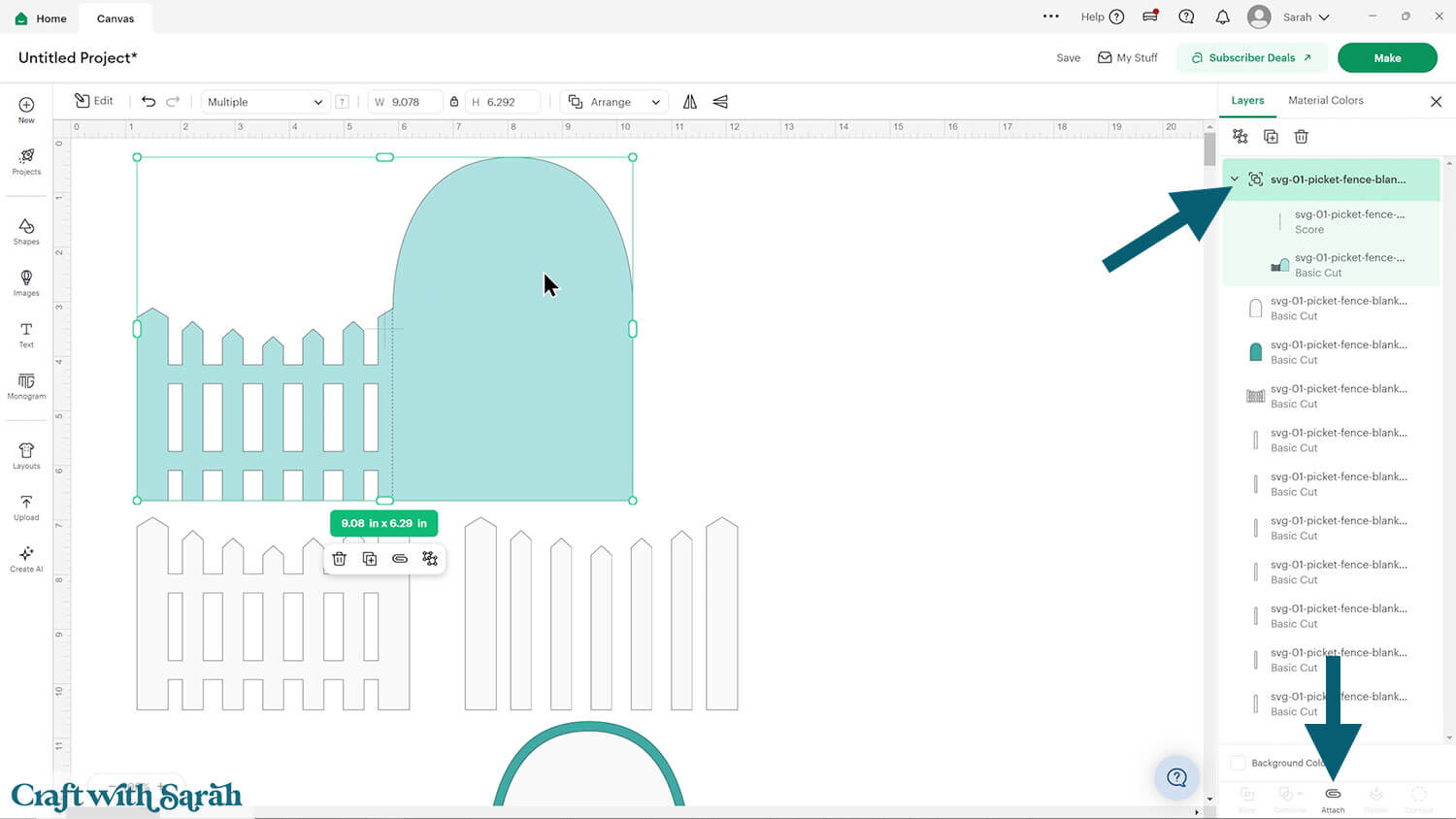Collapse the svg-01-picket-fence group layer
The height and width of the screenshot is (819, 1456).
[x=1235, y=180]
